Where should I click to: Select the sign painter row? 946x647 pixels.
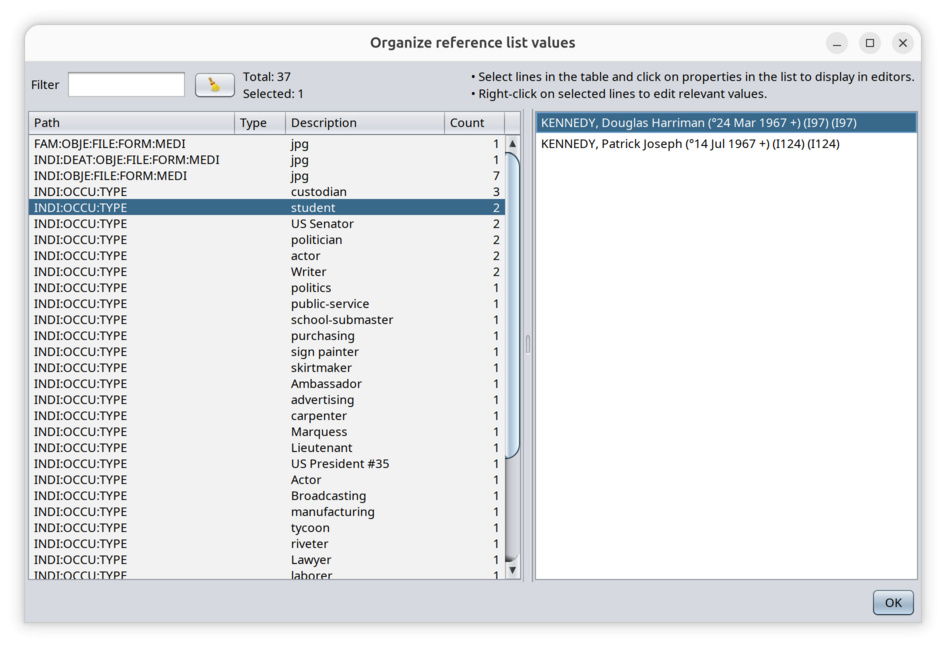pyautogui.click(x=267, y=352)
